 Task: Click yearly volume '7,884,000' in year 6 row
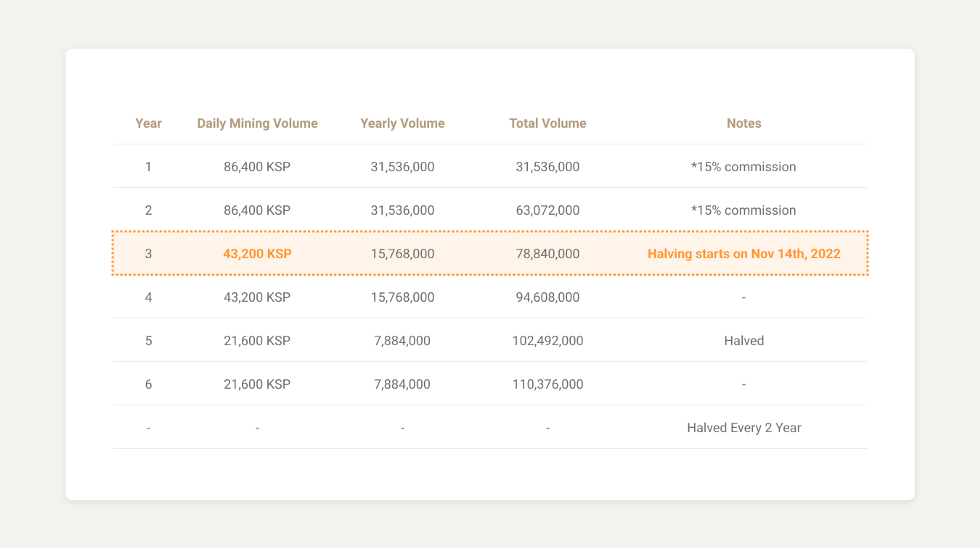pos(402,384)
